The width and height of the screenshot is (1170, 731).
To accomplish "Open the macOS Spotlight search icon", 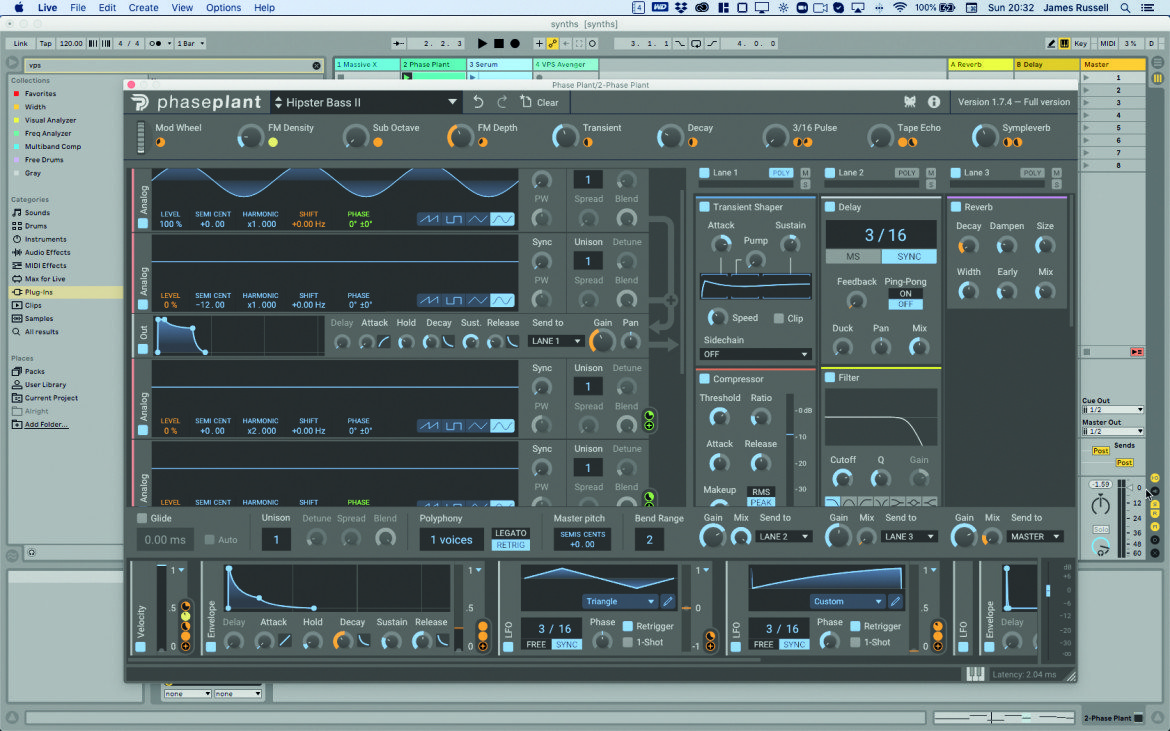I will [1124, 7].
